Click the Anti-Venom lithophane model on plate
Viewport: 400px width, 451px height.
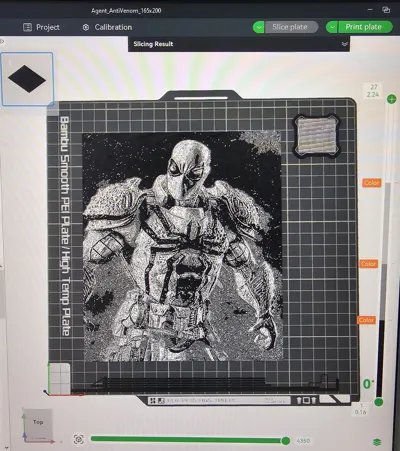click(182, 247)
